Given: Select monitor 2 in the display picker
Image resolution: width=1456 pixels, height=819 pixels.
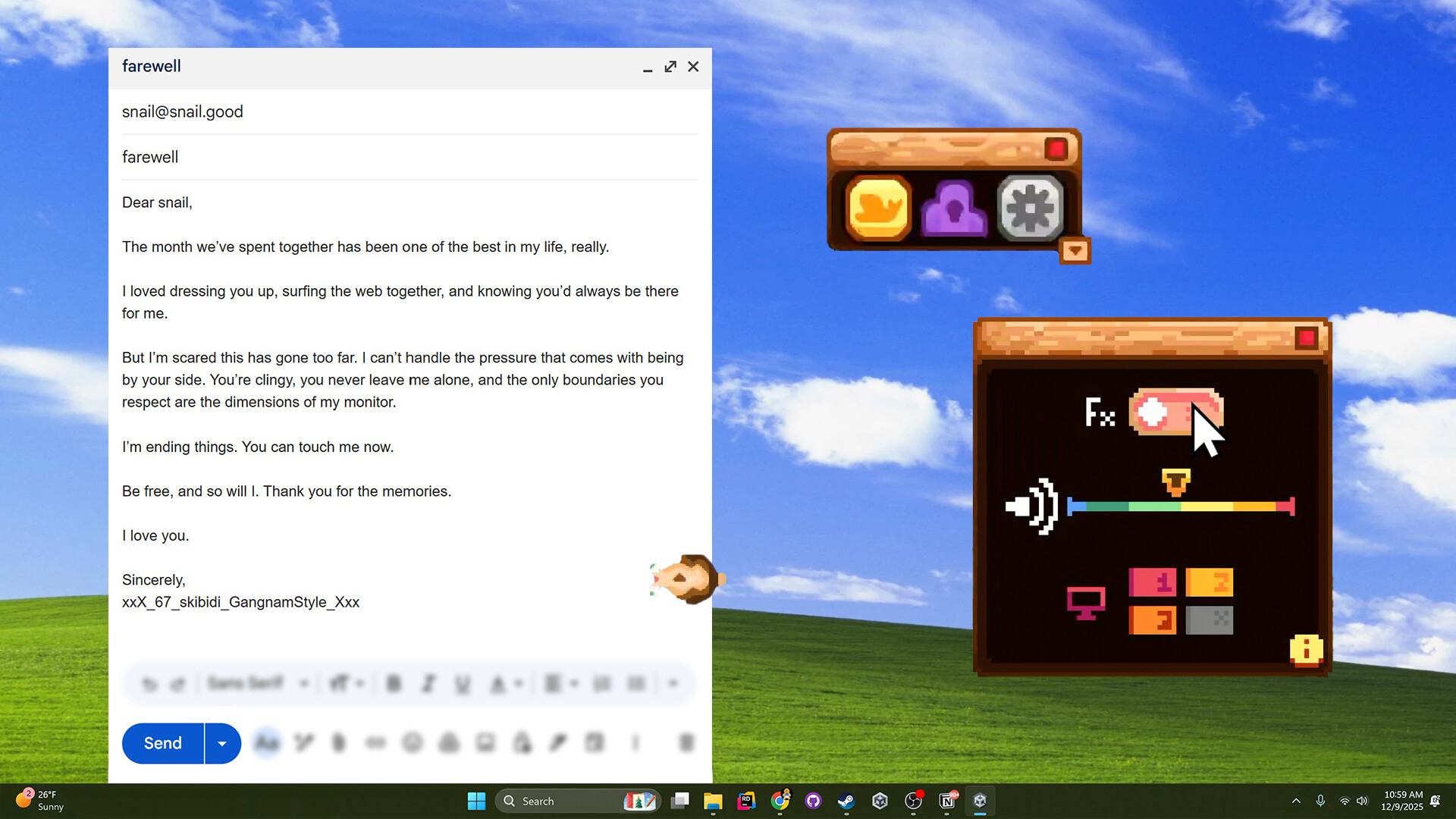Looking at the screenshot, I should pyautogui.click(x=1209, y=582).
